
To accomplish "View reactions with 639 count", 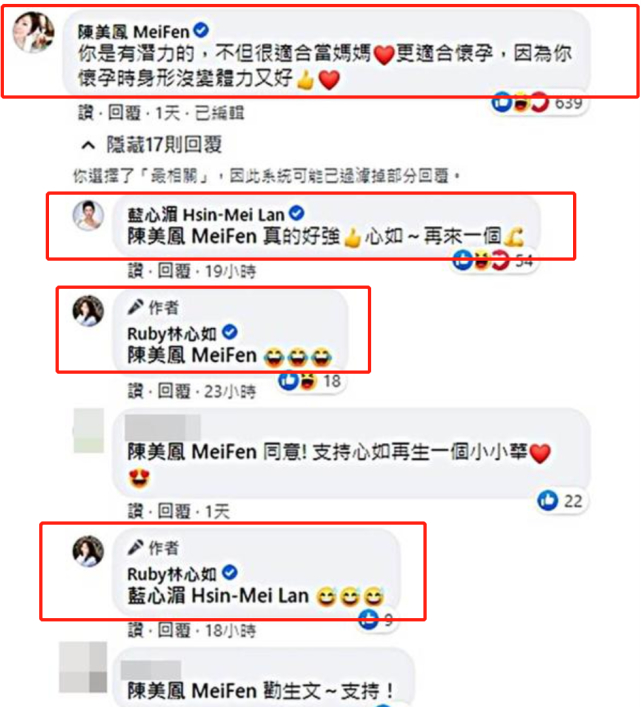I will tap(538, 103).
